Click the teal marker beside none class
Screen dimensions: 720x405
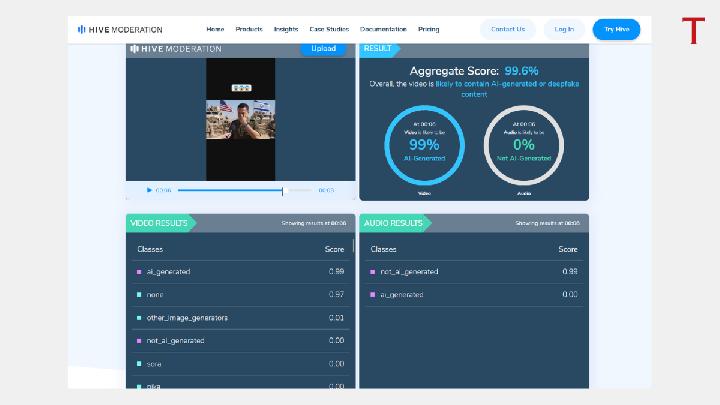click(139, 295)
